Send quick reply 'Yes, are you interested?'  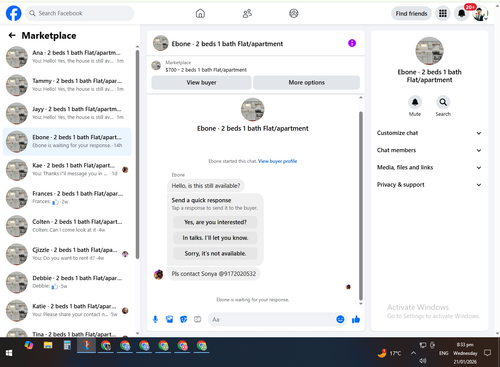(215, 222)
